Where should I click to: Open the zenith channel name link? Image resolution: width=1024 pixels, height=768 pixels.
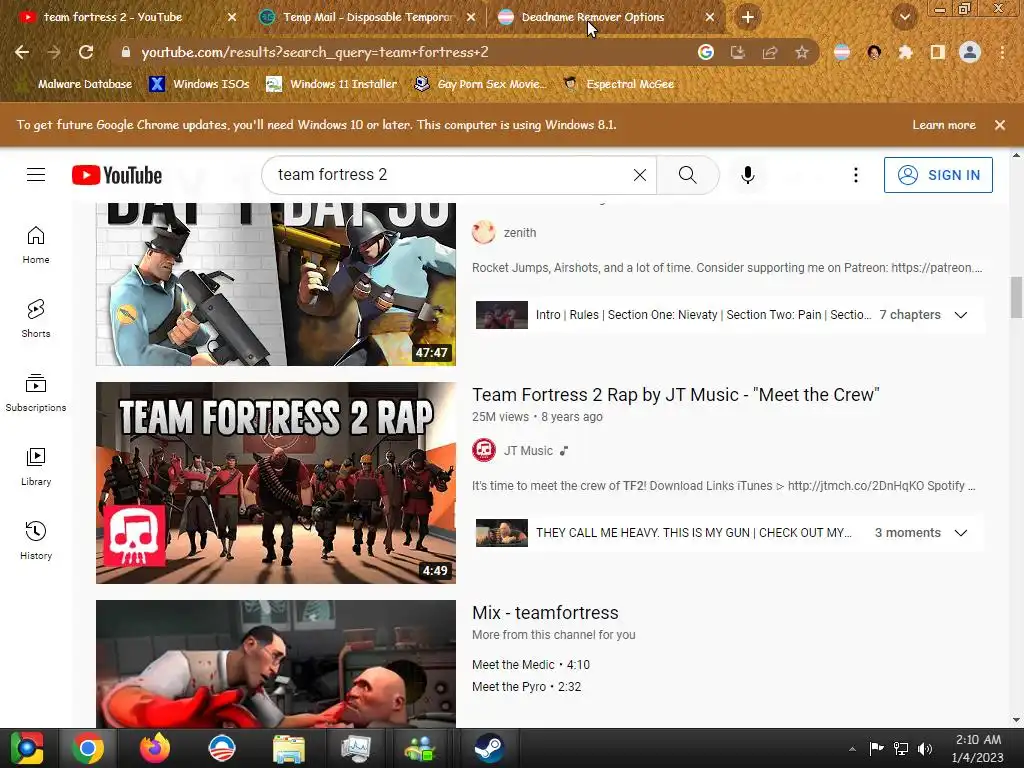click(520, 232)
